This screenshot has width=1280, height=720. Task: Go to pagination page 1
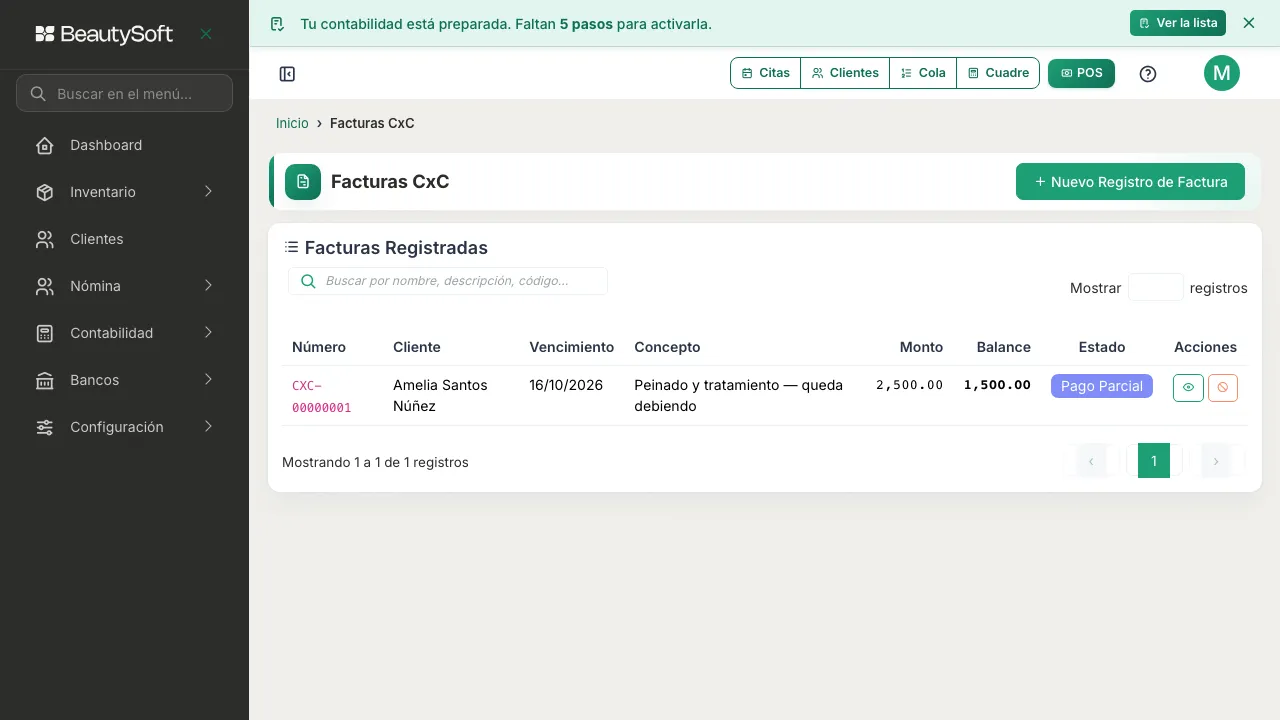(1154, 461)
